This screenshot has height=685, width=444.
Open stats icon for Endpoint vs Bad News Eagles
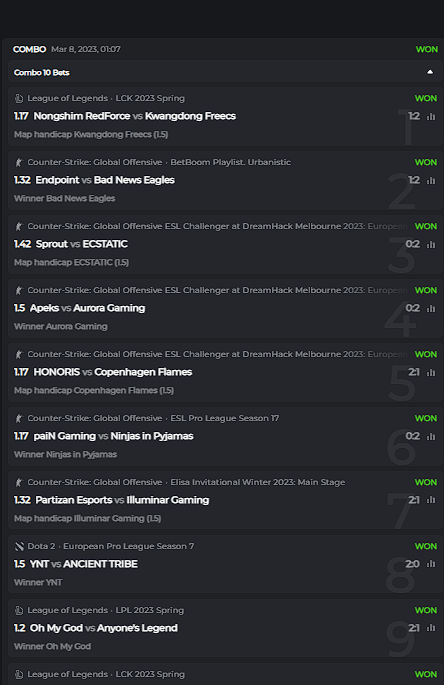click(x=431, y=180)
